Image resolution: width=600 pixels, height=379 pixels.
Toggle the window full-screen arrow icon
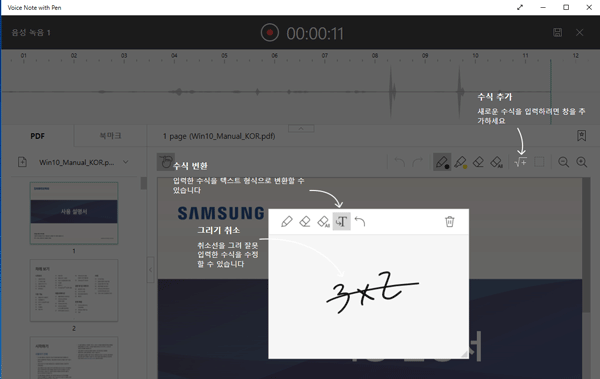pos(520,7)
